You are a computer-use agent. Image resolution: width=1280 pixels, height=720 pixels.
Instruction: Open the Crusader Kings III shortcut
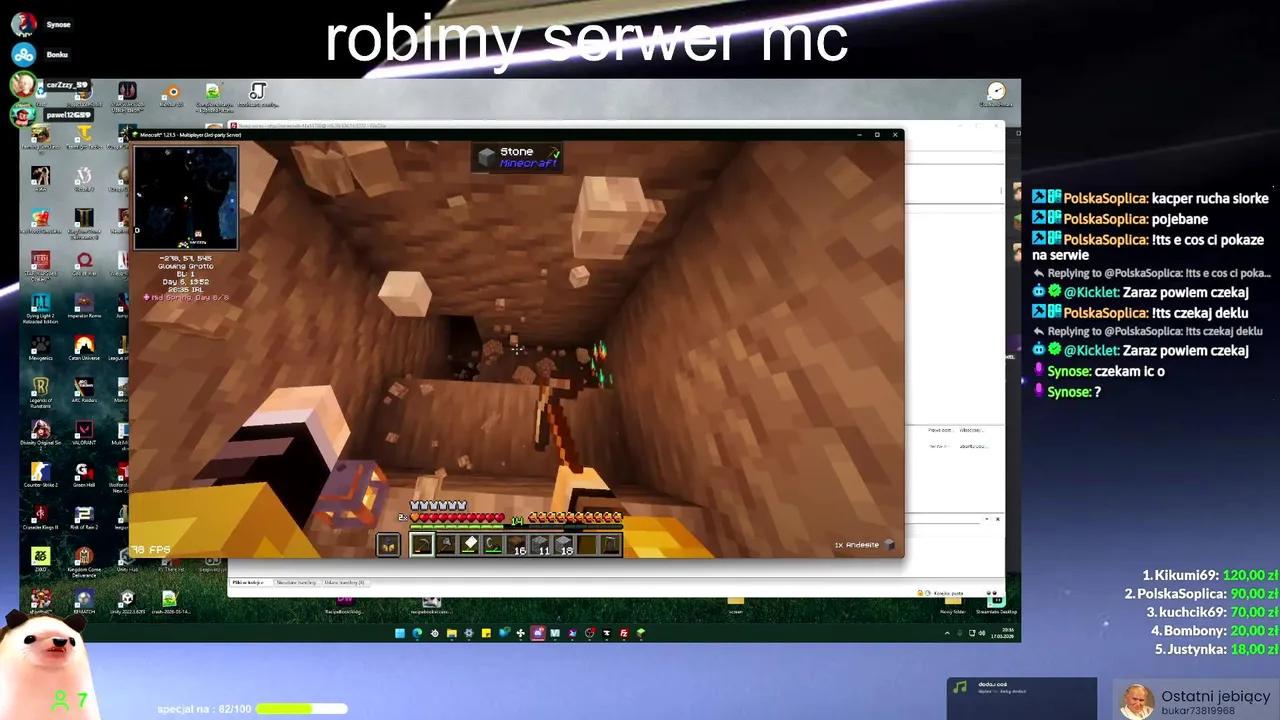(40, 517)
